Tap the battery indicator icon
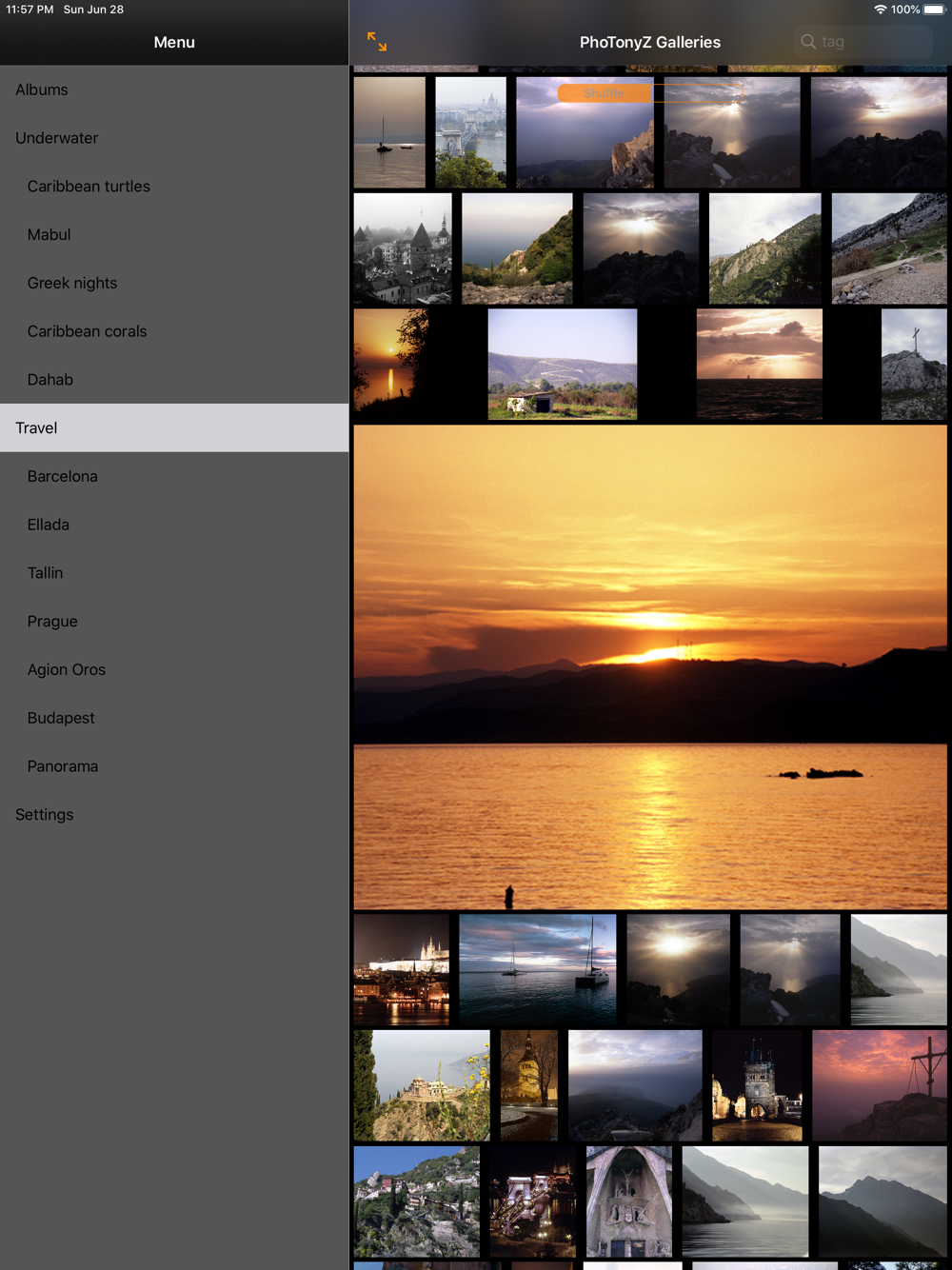952x1270 pixels. tap(934, 10)
